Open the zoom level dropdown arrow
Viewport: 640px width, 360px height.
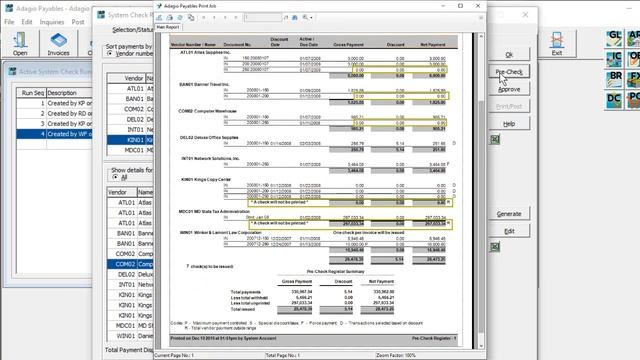311,18
